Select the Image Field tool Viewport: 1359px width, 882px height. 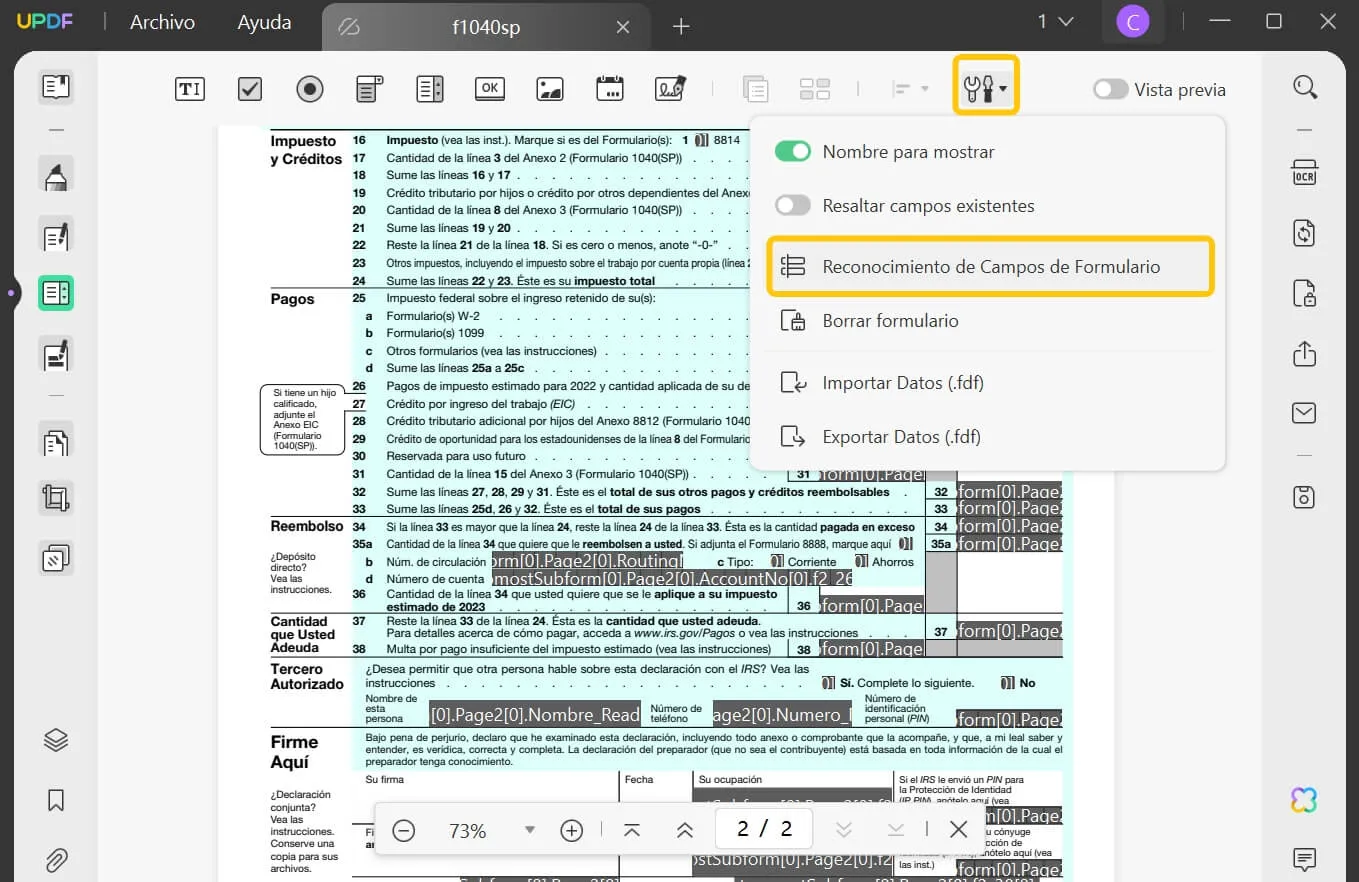pyautogui.click(x=550, y=89)
